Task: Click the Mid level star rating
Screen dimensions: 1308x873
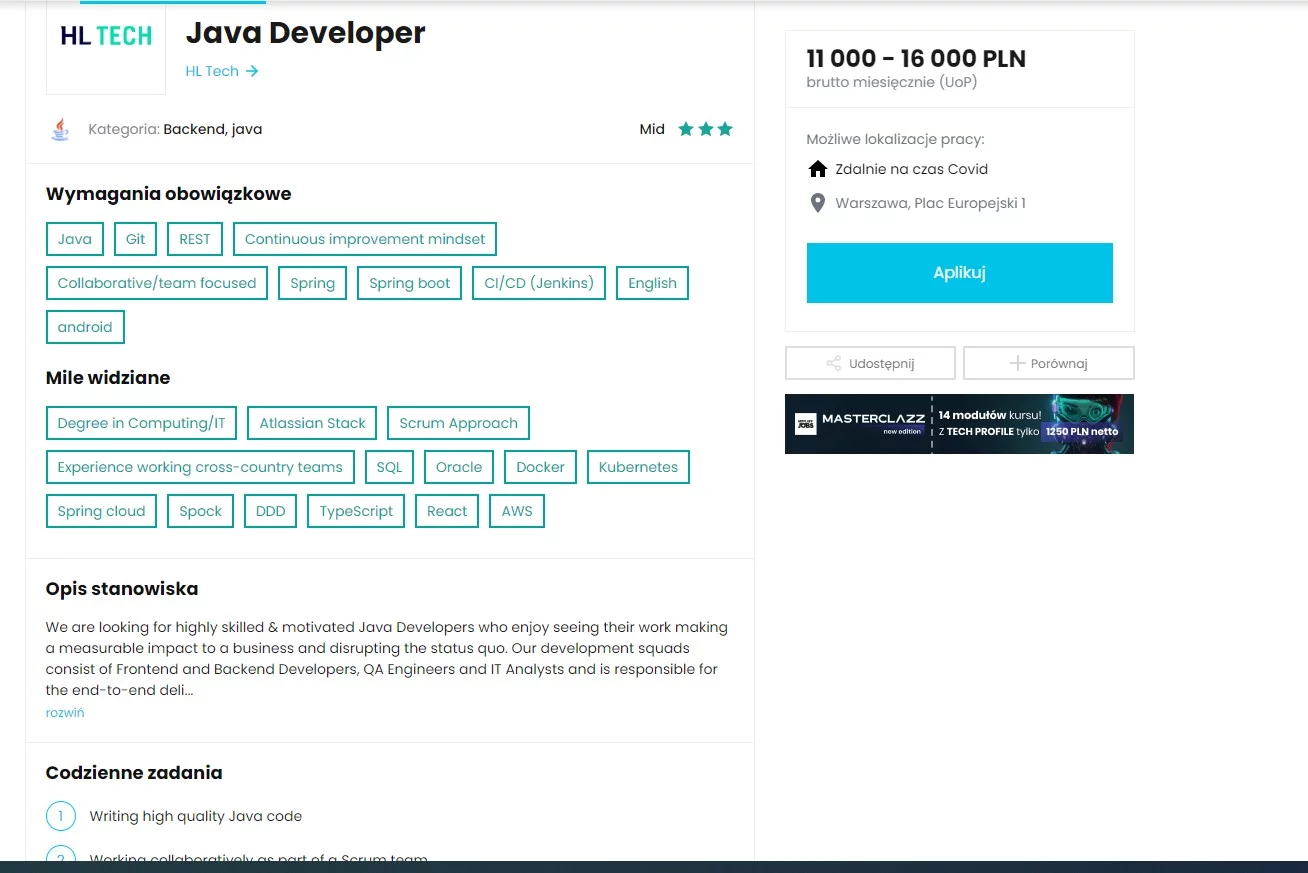Action: (x=705, y=129)
